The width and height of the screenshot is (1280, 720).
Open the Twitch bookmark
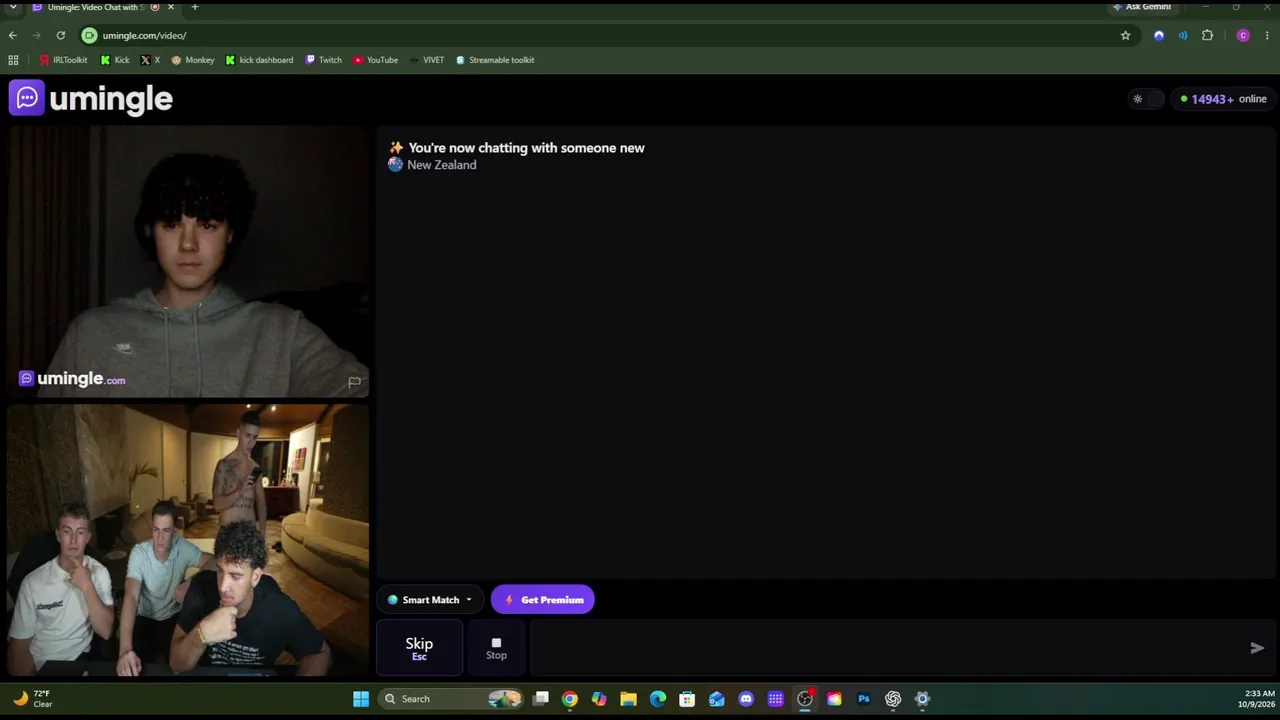point(324,60)
